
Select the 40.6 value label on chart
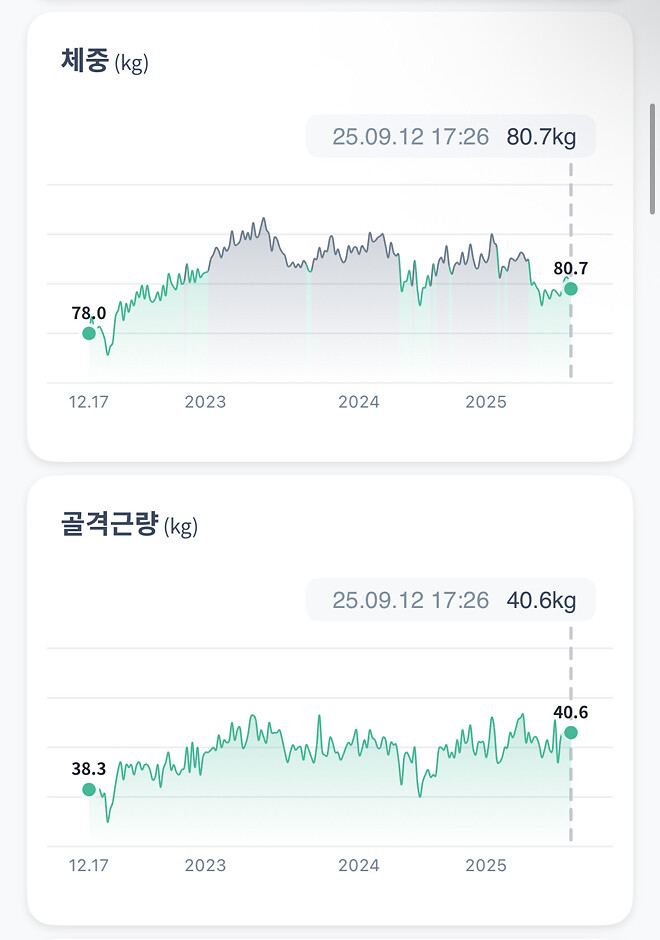pos(571,710)
